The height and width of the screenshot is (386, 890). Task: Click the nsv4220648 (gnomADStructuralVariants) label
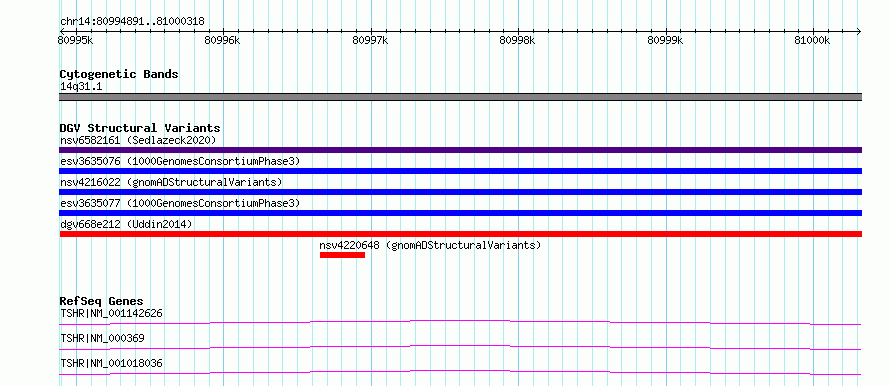tap(430, 245)
